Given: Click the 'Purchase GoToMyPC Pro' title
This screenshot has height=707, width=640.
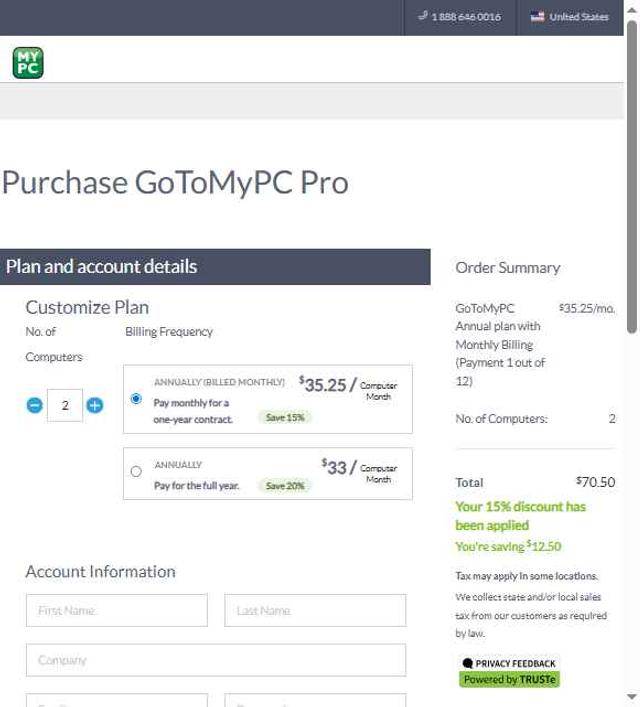Looking at the screenshot, I should click(175, 183).
